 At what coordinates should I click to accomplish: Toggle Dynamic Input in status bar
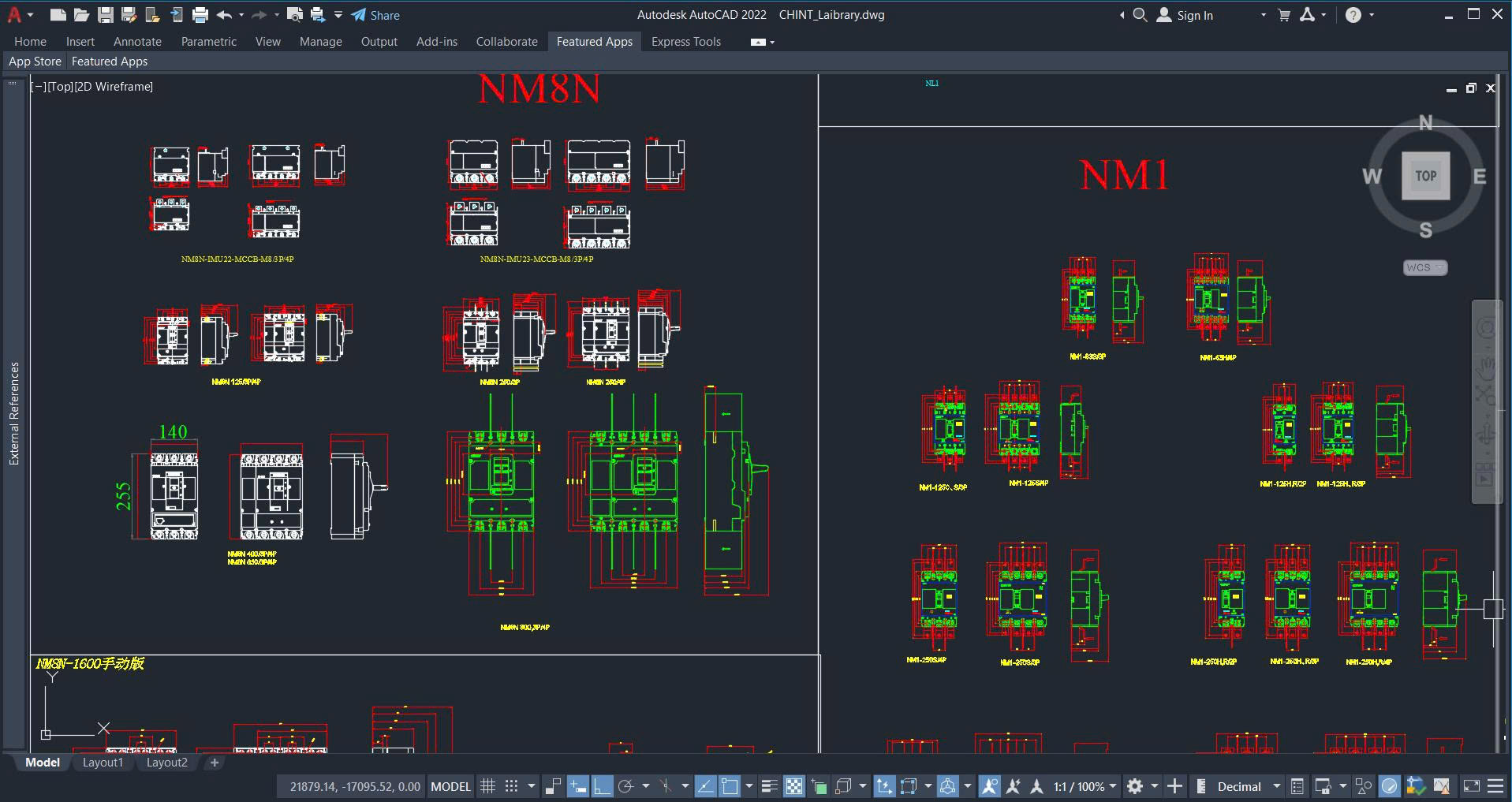[578, 786]
